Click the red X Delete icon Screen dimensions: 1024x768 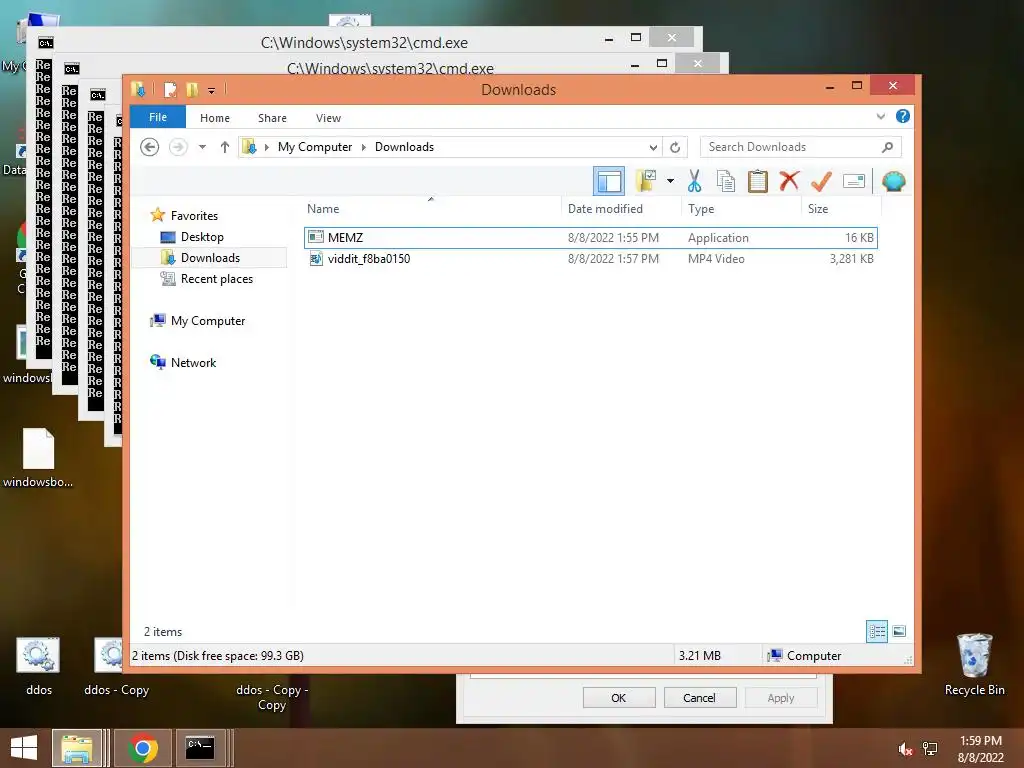pyautogui.click(x=789, y=180)
